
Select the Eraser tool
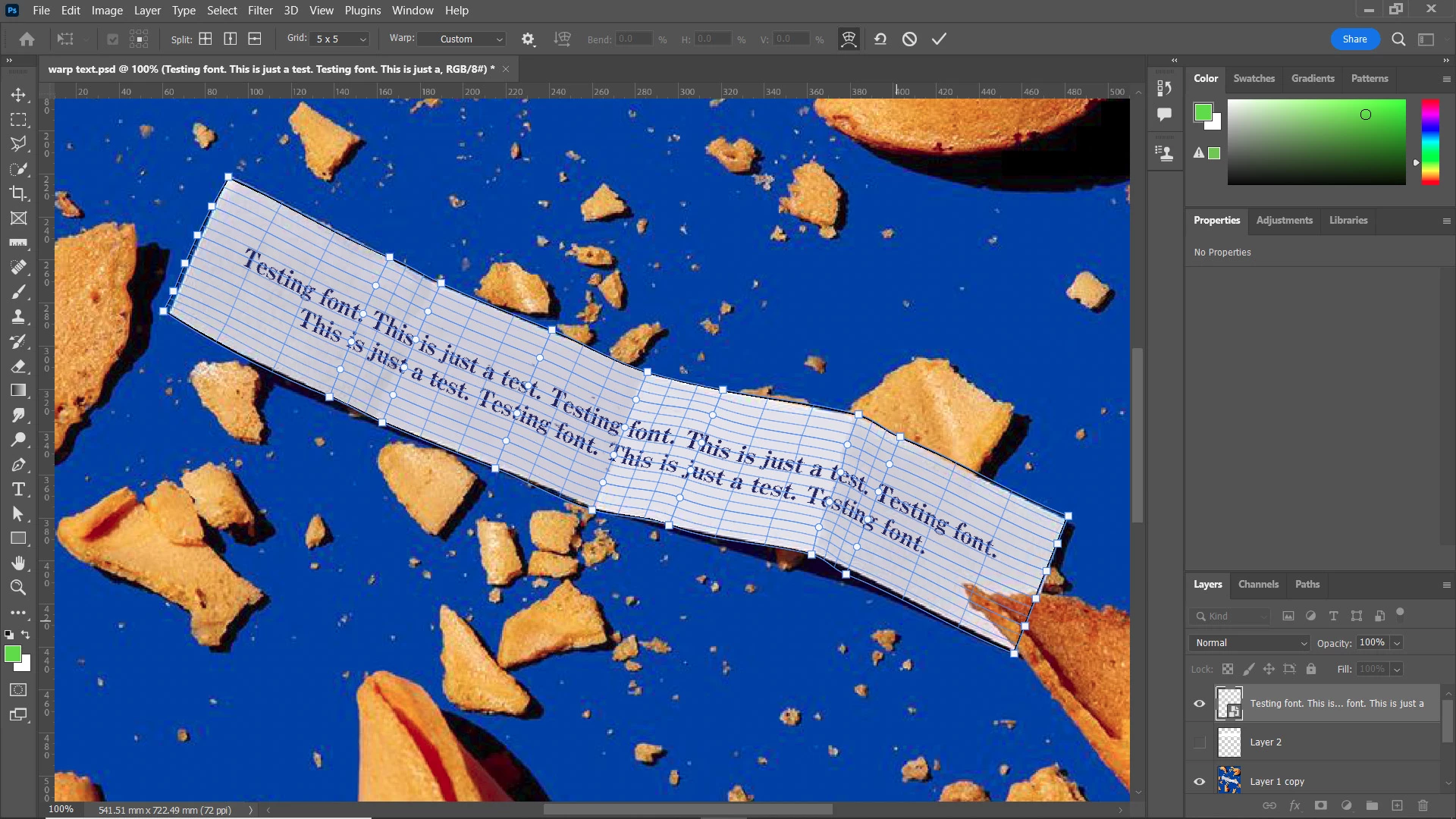click(x=18, y=366)
